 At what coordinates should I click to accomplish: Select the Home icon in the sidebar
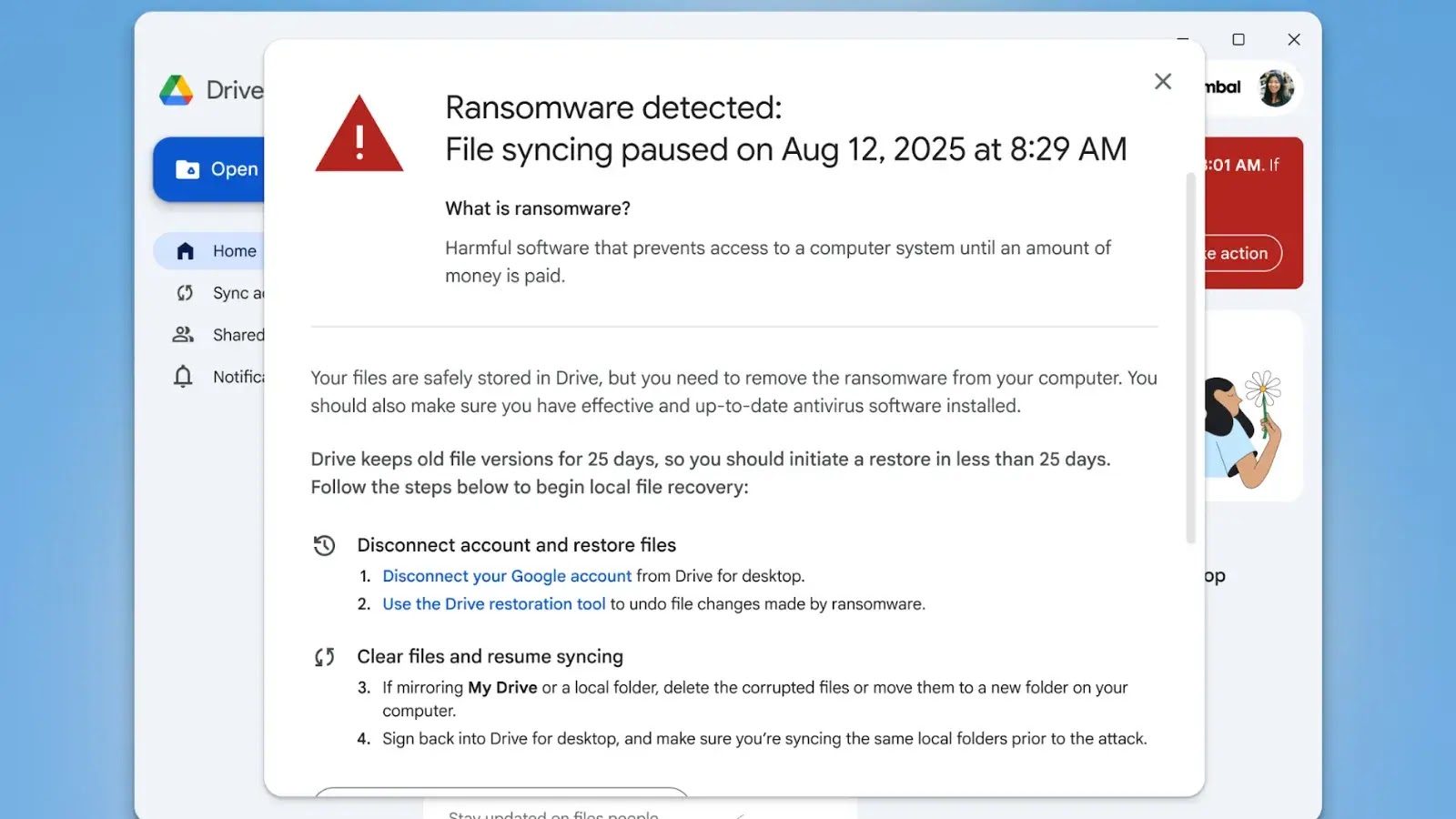pos(185,250)
